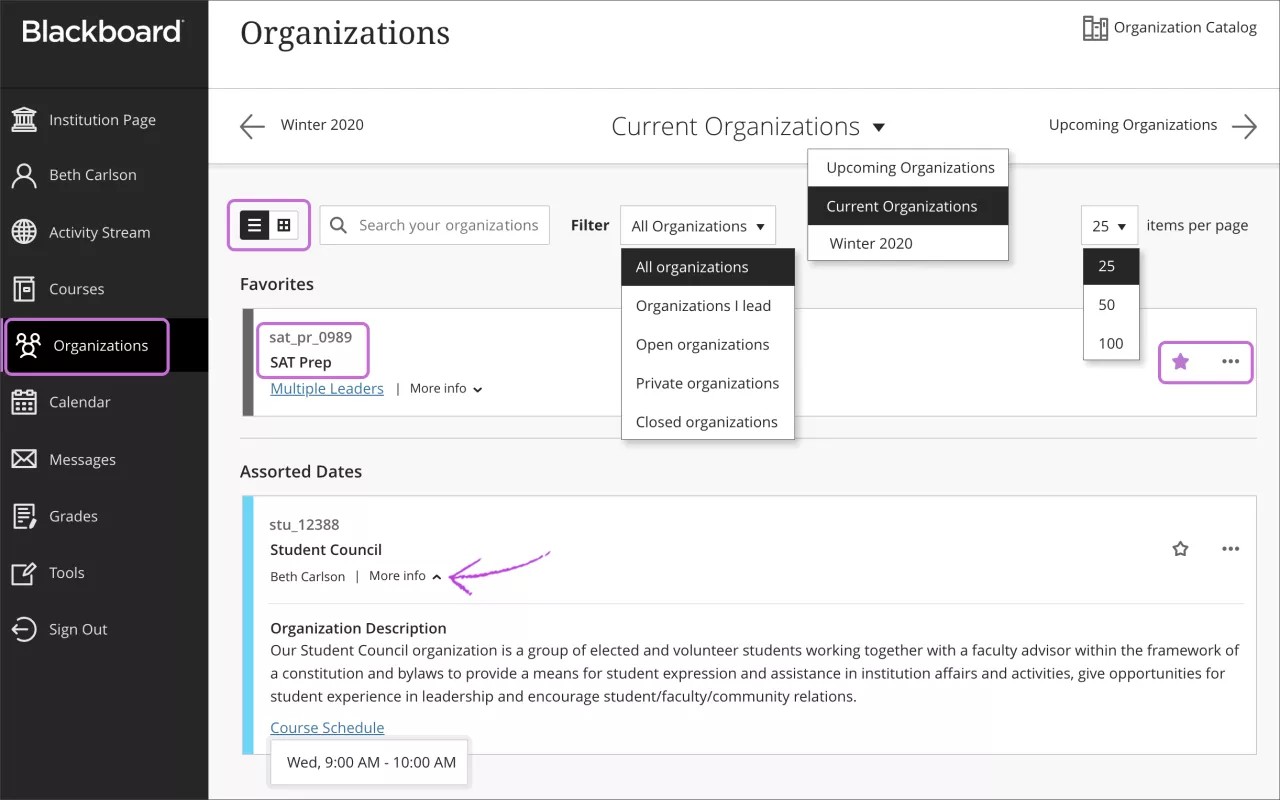Open the Tools section
Viewport: 1280px width, 800px height.
[x=66, y=573]
